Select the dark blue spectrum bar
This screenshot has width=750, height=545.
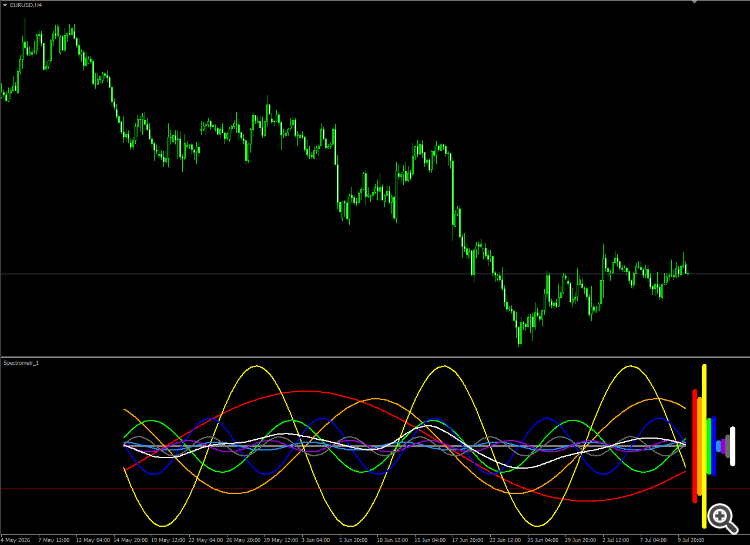pos(714,446)
